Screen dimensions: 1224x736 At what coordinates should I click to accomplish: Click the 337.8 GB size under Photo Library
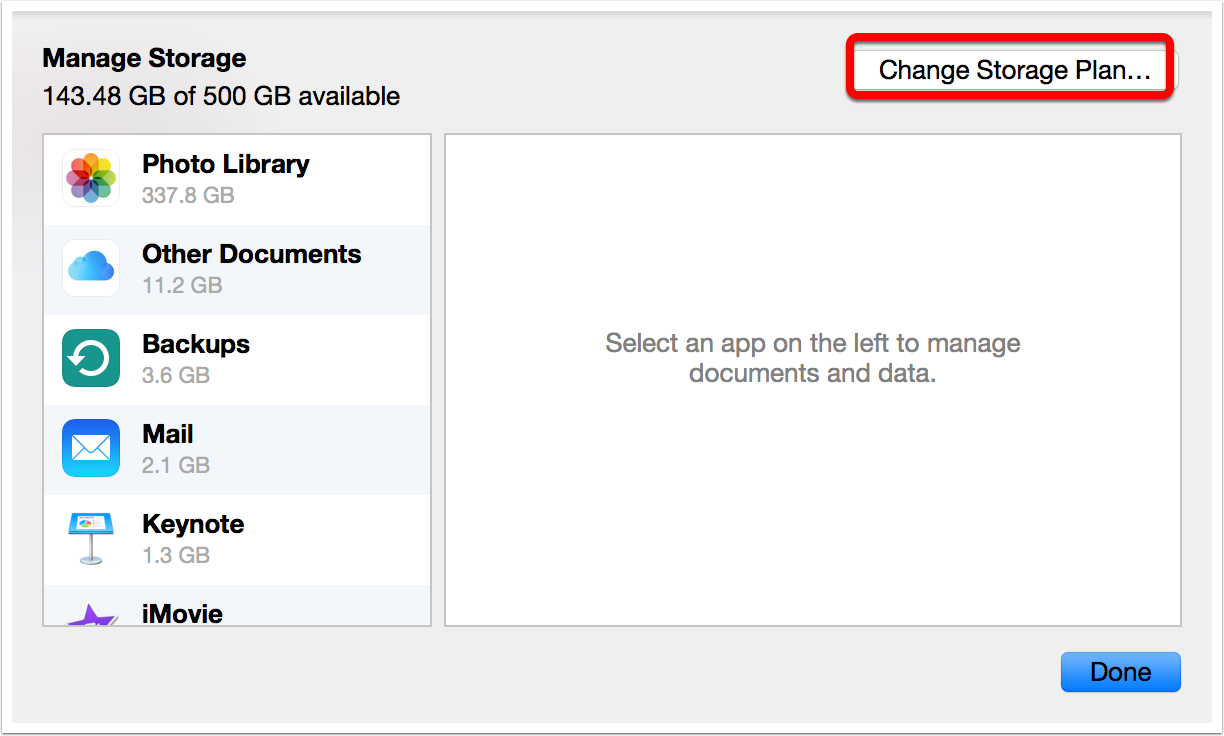tap(188, 195)
